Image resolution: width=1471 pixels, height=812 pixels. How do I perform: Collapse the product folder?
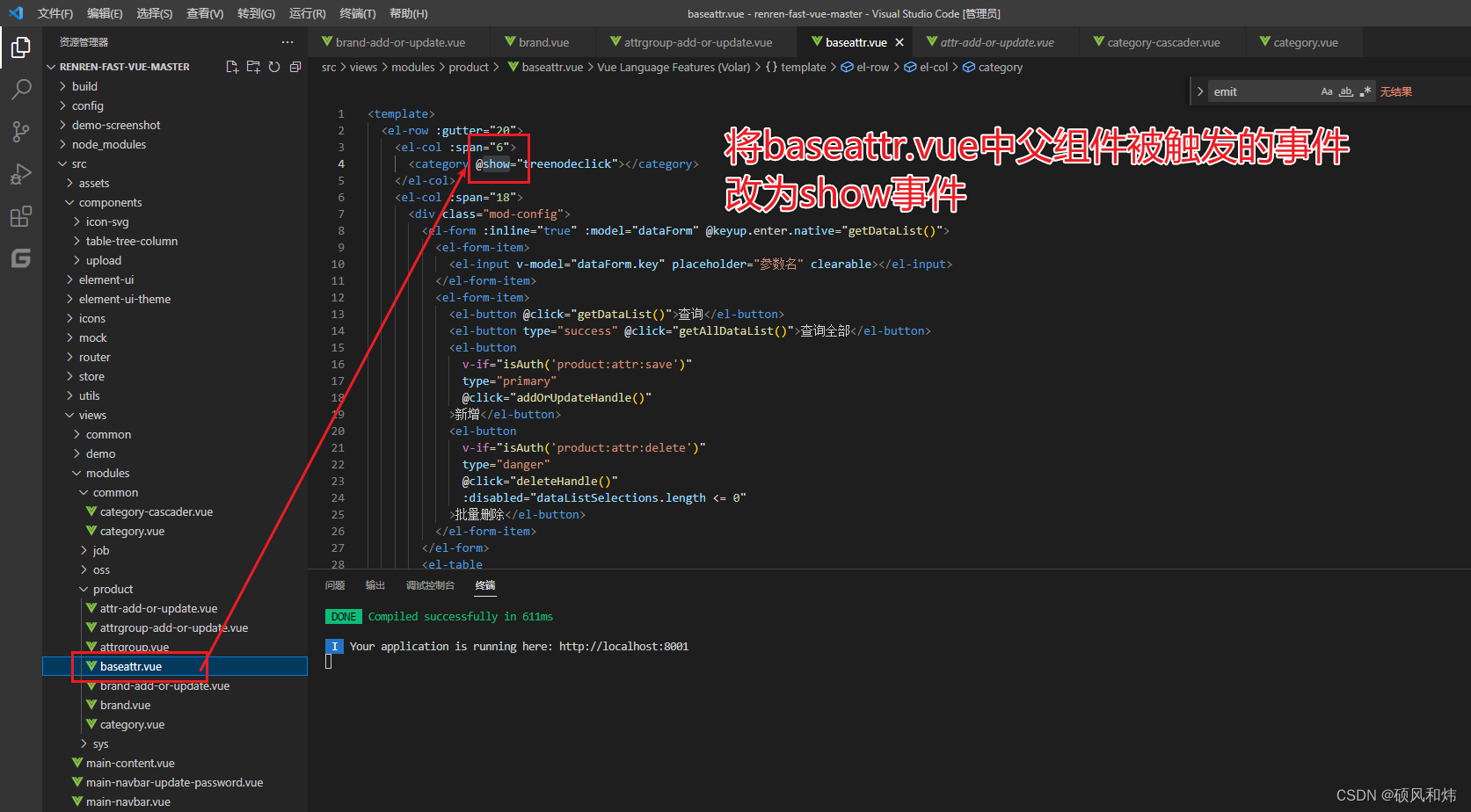point(113,589)
